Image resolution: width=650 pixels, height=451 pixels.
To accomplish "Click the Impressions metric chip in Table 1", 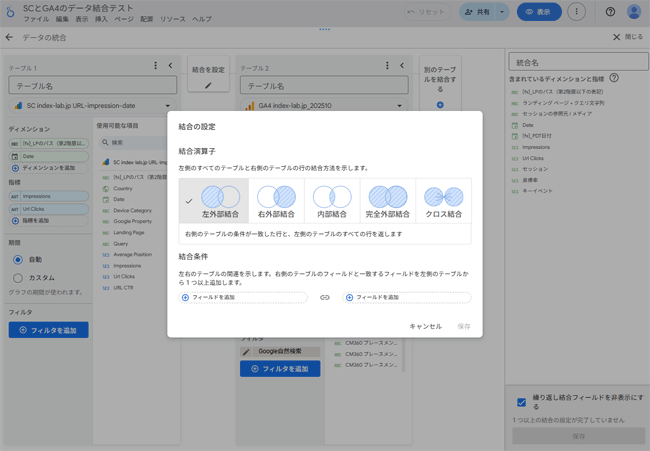I will point(49,196).
